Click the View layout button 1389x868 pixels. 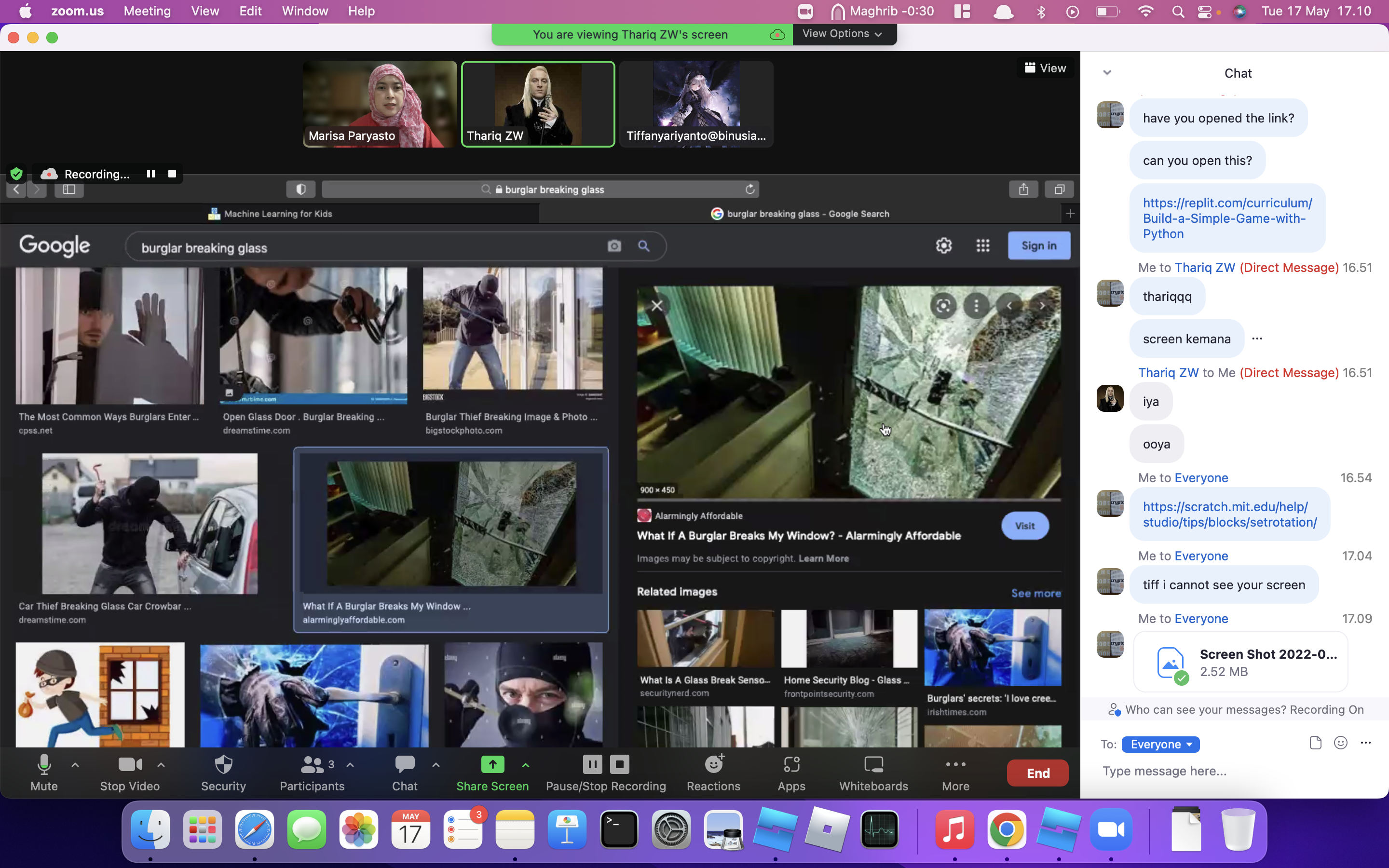tap(1045, 68)
